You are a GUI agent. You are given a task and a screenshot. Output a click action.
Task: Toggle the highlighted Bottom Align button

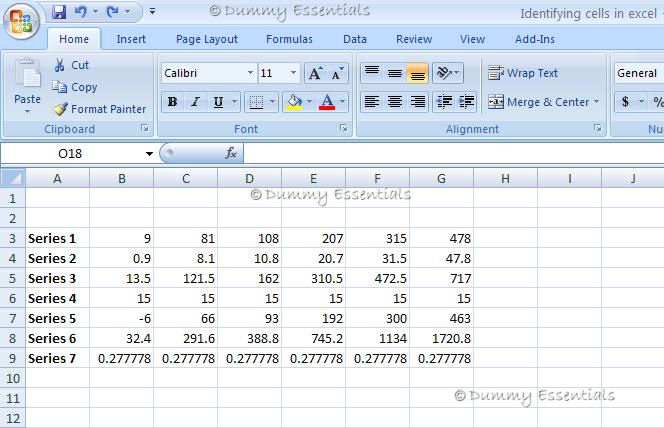(x=418, y=73)
